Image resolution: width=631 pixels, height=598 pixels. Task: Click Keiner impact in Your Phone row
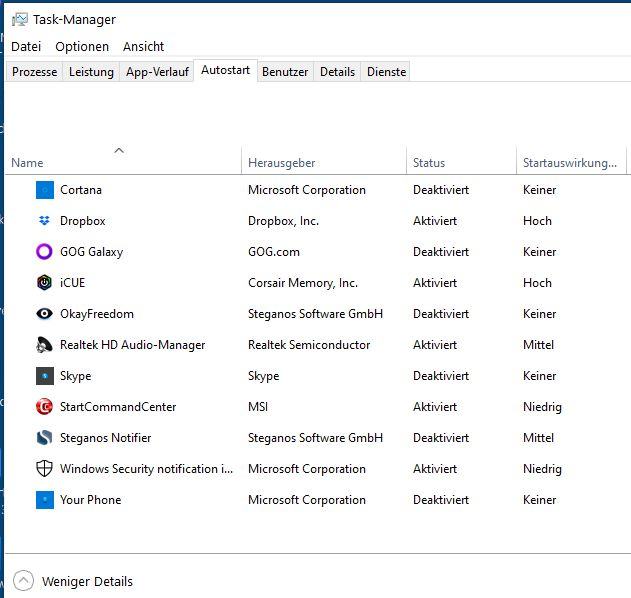(540, 500)
